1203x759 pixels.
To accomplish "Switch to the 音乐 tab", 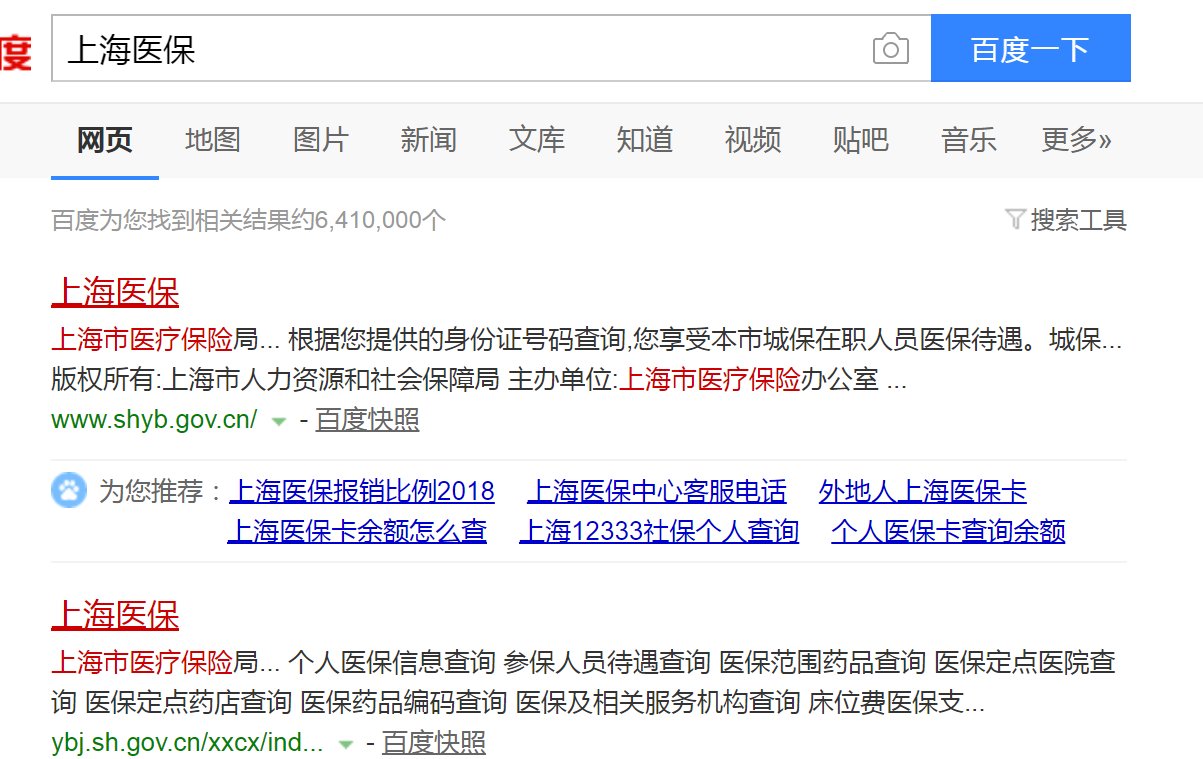I will [x=968, y=140].
